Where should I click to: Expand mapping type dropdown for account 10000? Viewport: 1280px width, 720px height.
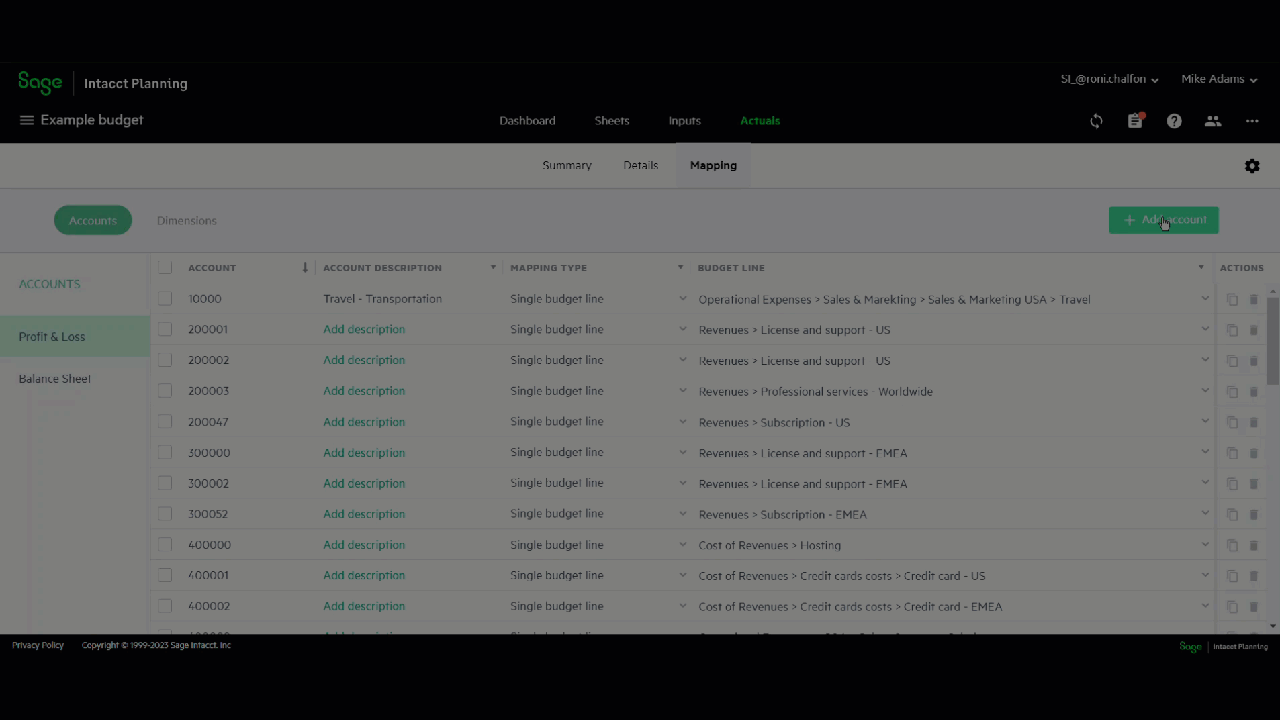pyautogui.click(x=683, y=299)
